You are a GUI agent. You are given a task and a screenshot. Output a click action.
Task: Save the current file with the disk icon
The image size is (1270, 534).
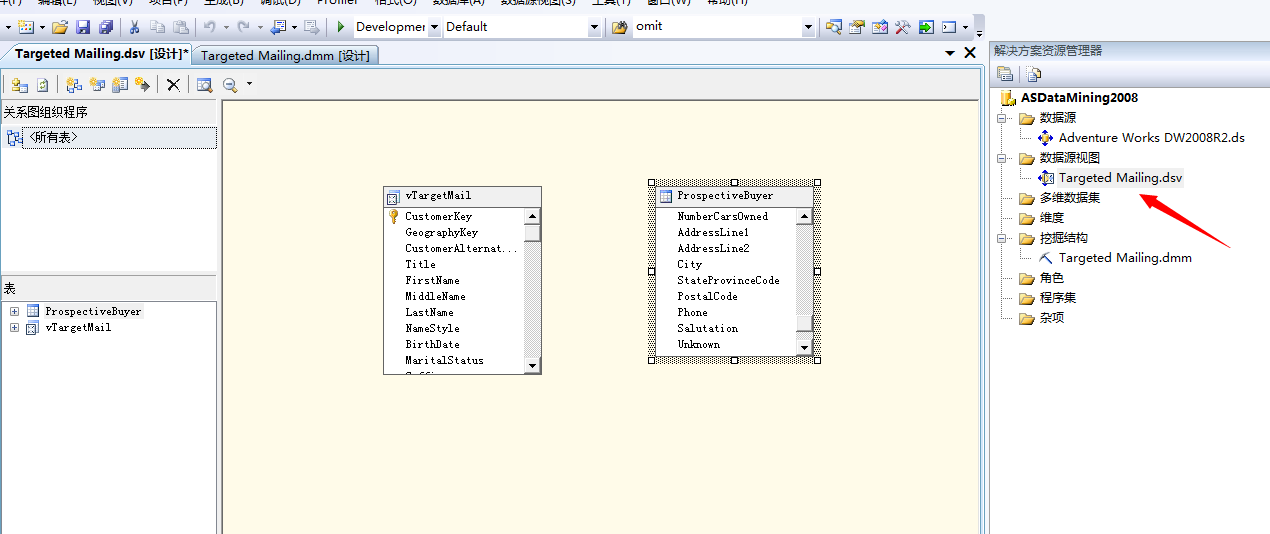click(83, 27)
